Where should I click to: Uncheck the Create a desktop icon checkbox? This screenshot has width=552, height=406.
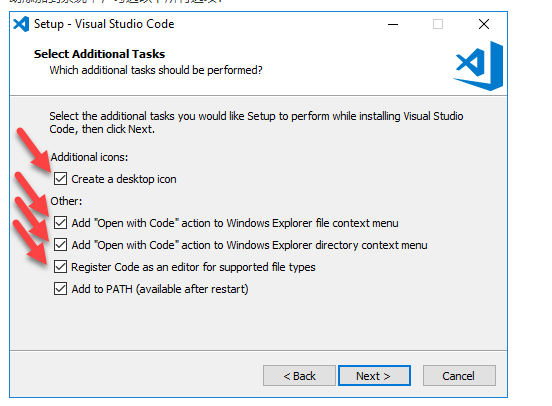pyautogui.click(x=61, y=179)
